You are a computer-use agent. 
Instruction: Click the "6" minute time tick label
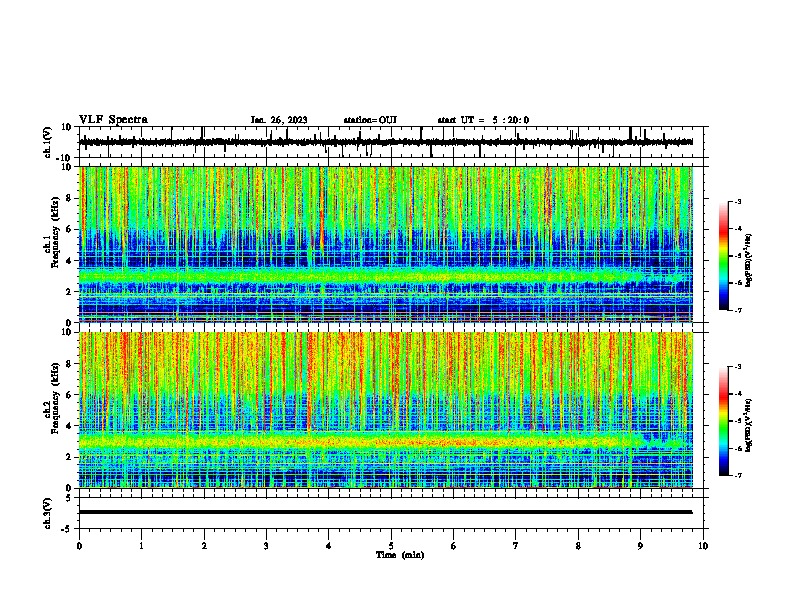(x=454, y=546)
